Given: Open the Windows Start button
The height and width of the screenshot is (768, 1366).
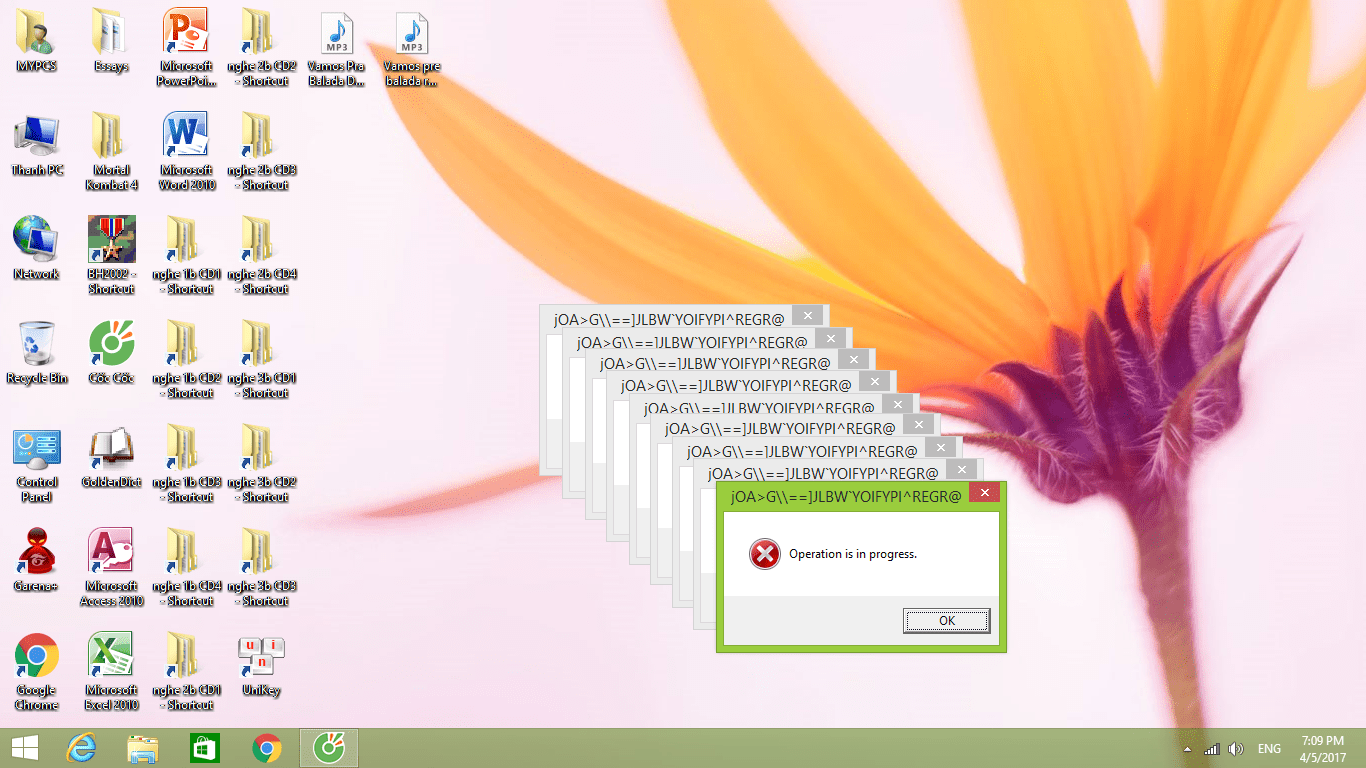Looking at the screenshot, I should 25,748.
